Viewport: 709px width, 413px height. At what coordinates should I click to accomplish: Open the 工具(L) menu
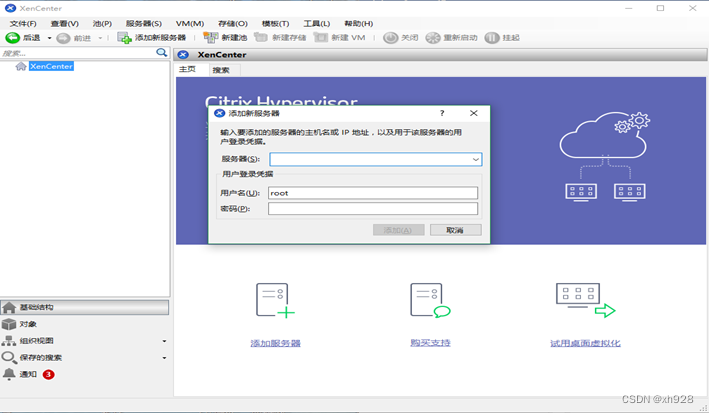click(317, 24)
